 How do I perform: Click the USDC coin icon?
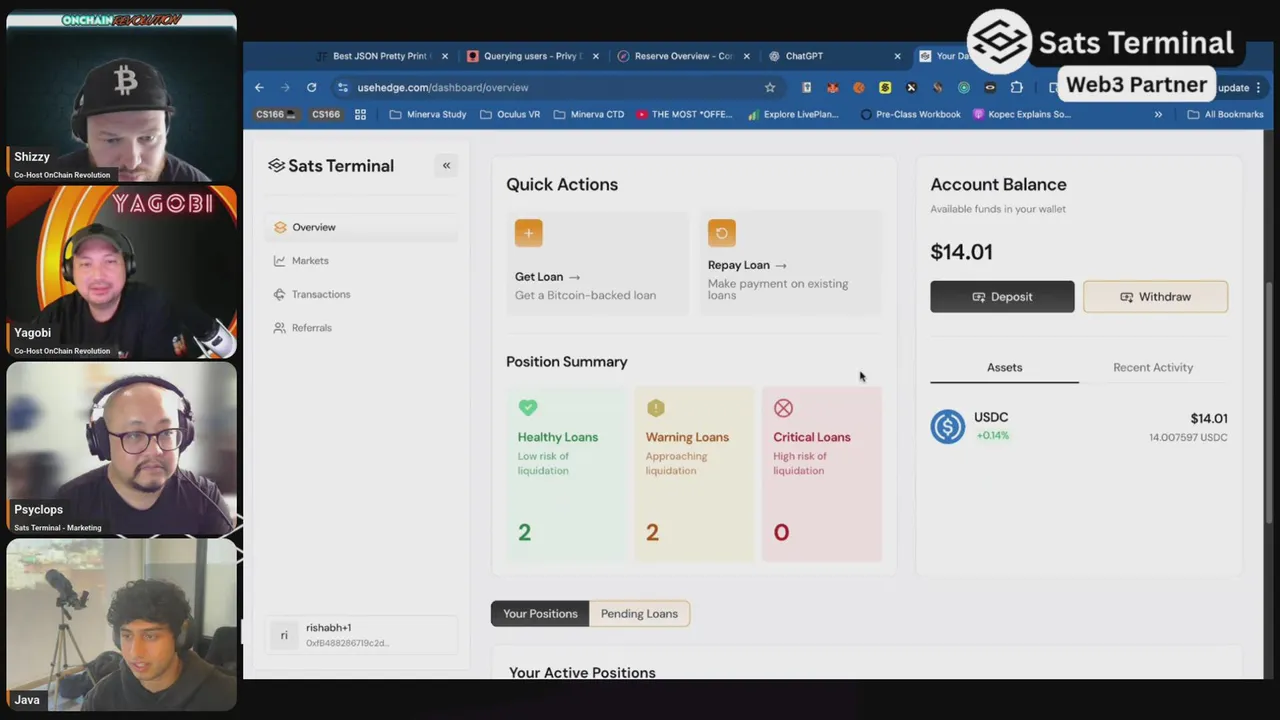click(948, 427)
